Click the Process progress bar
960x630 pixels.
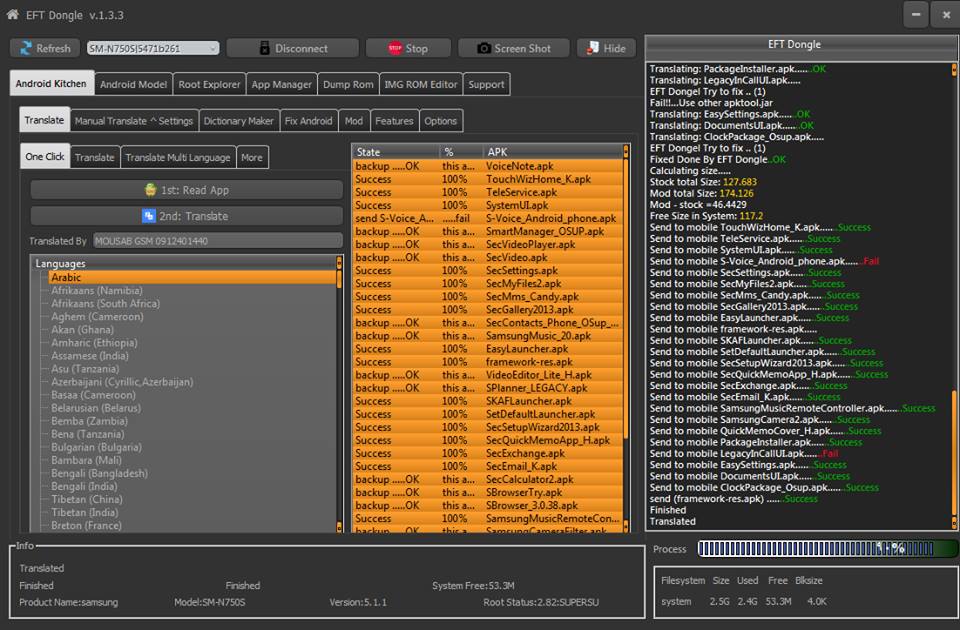827,549
